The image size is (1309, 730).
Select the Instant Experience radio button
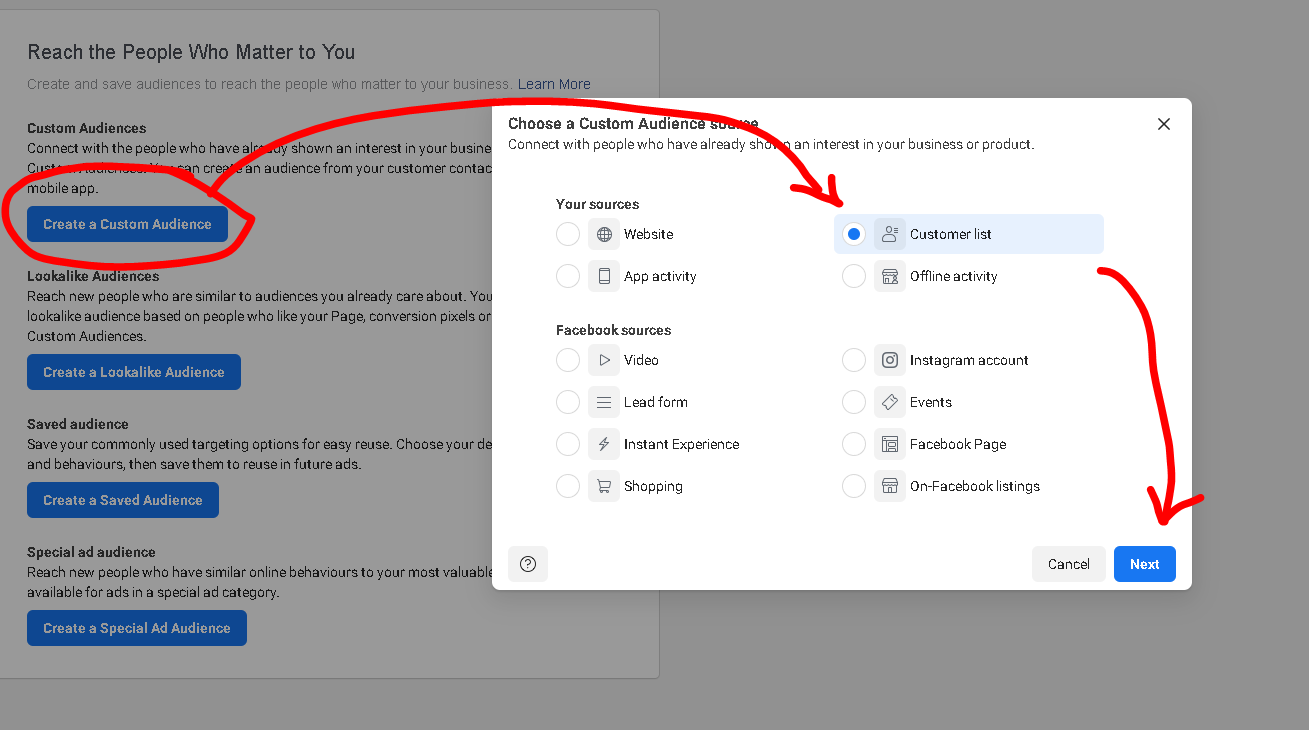(x=568, y=444)
